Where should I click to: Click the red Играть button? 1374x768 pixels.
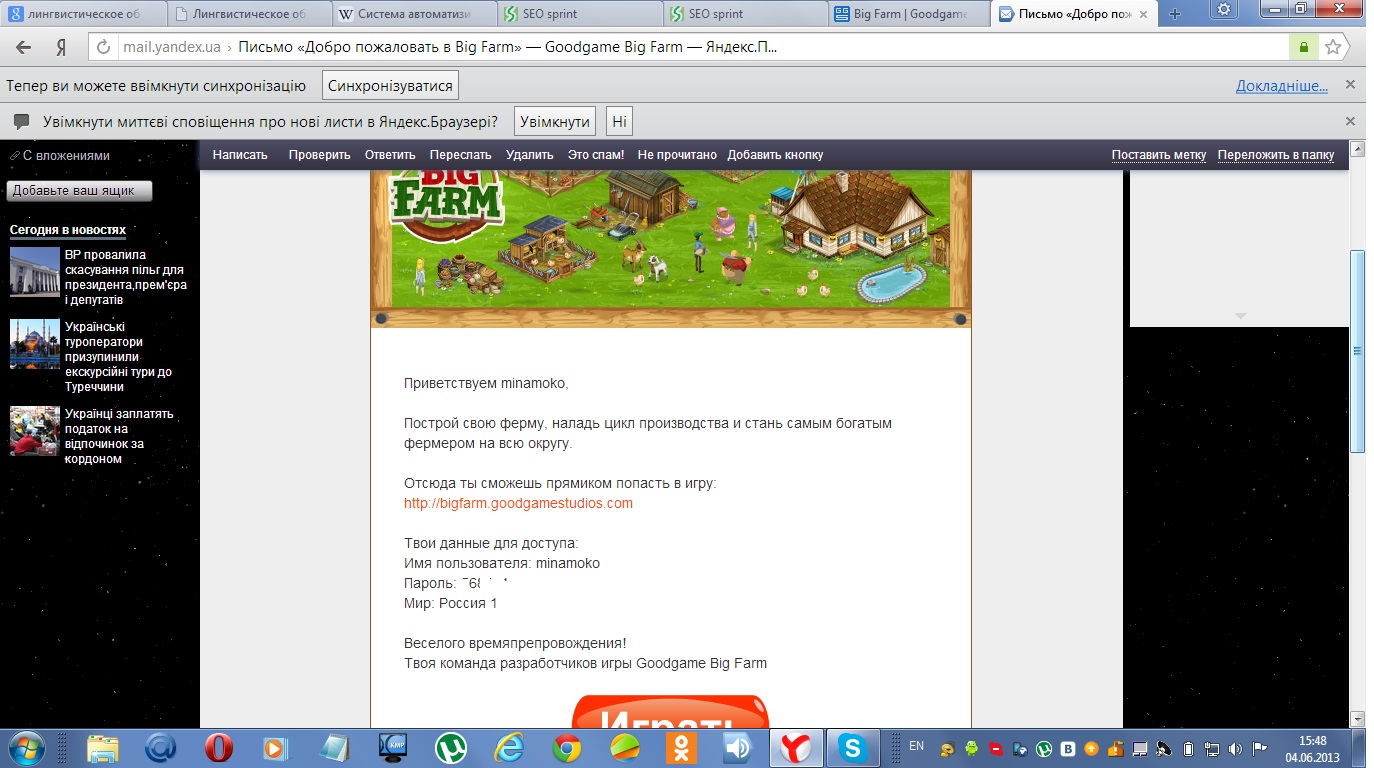(670, 714)
